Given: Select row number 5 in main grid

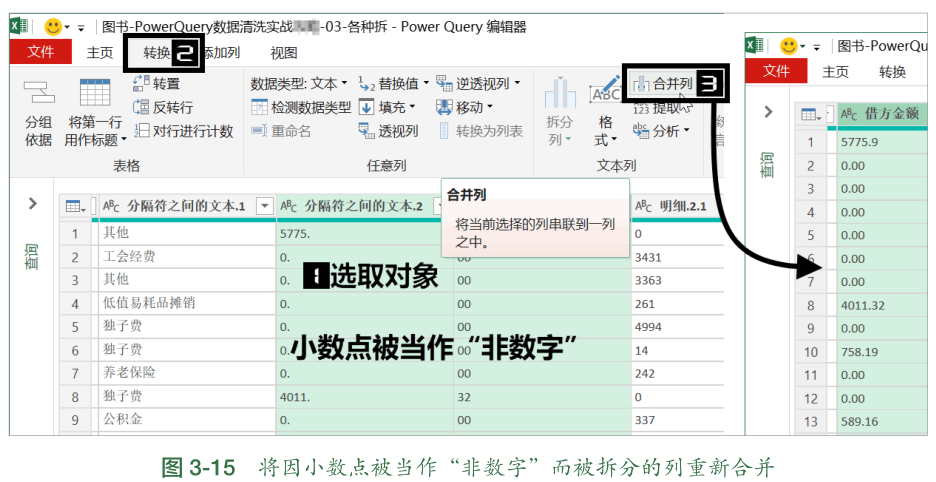Looking at the screenshot, I should [76, 327].
